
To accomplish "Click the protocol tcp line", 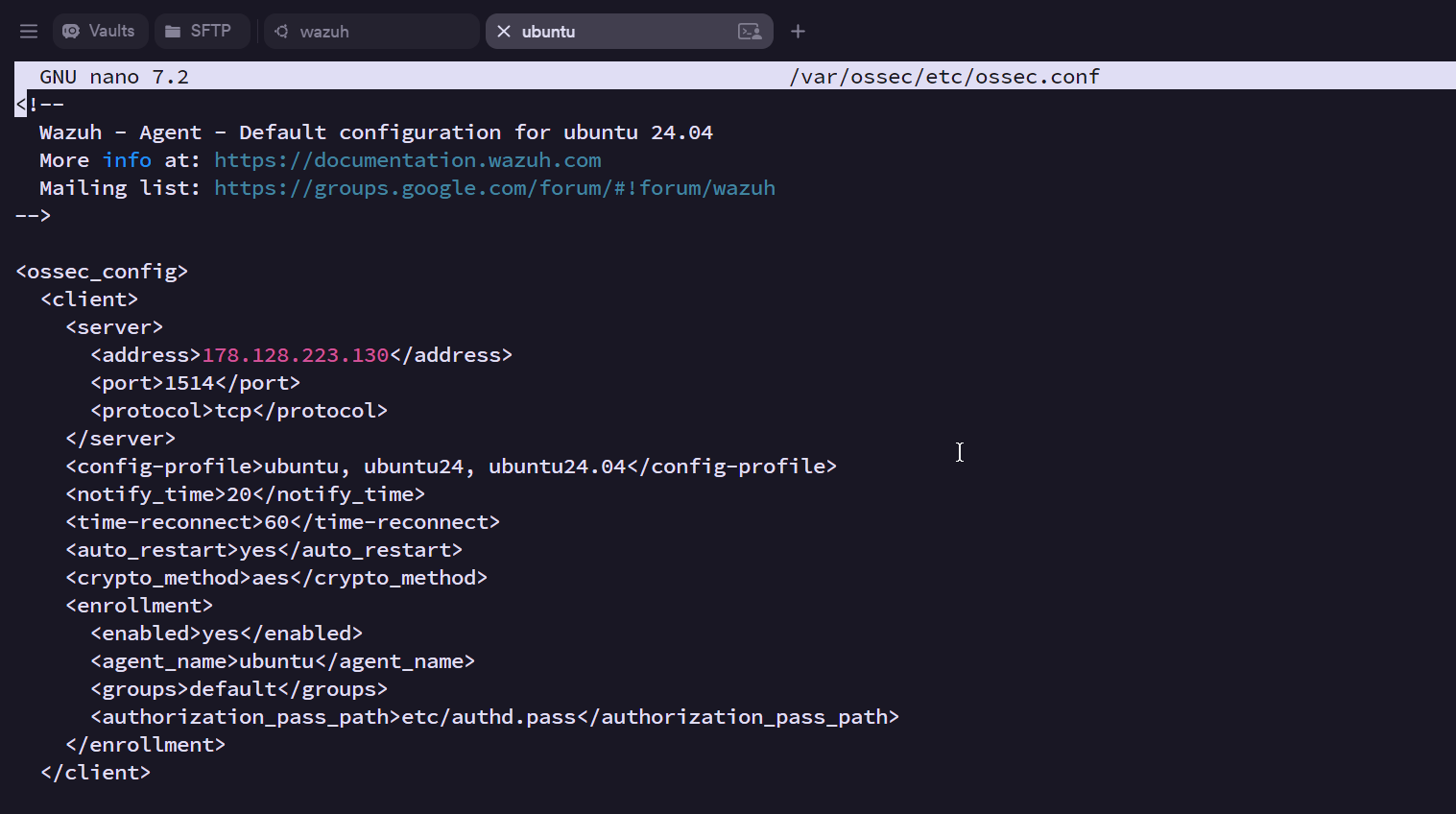I will (x=239, y=411).
